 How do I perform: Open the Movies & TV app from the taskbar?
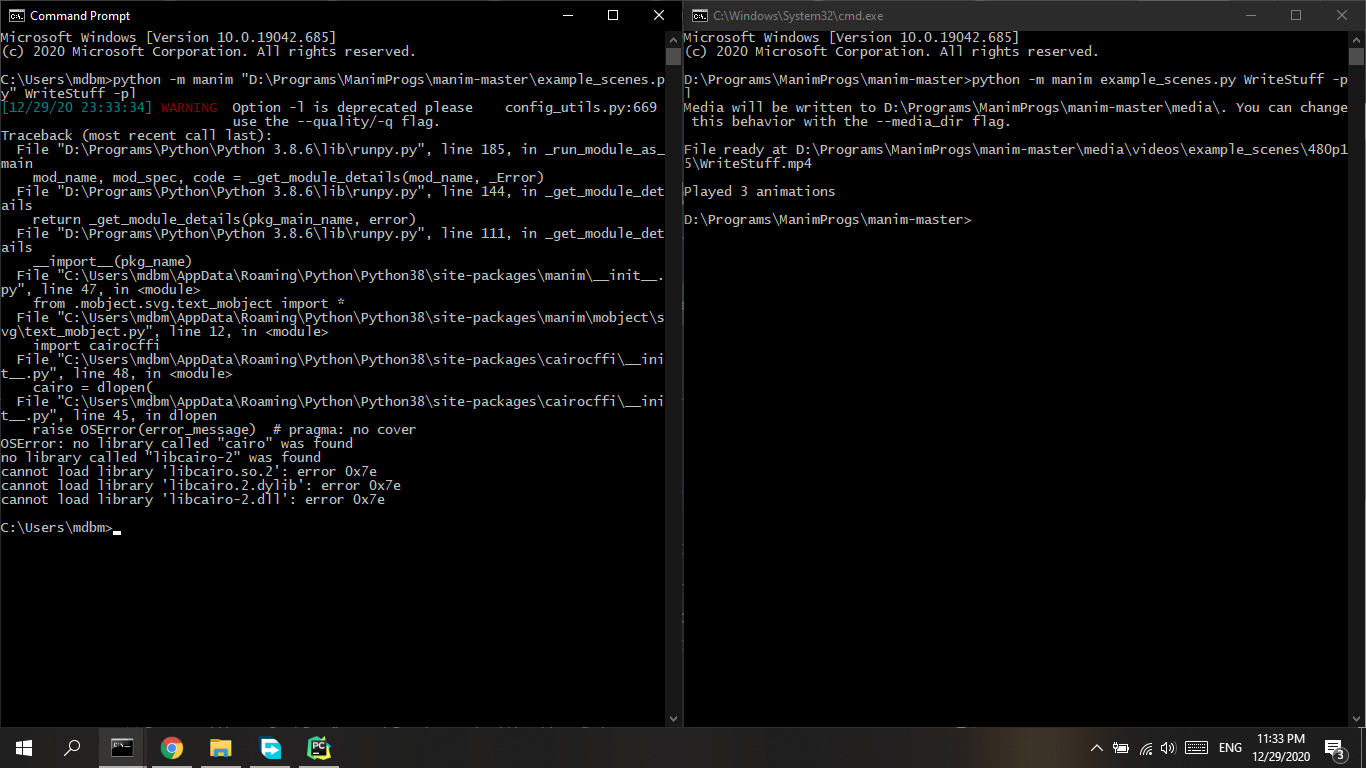pyautogui.click(x=269, y=747)
